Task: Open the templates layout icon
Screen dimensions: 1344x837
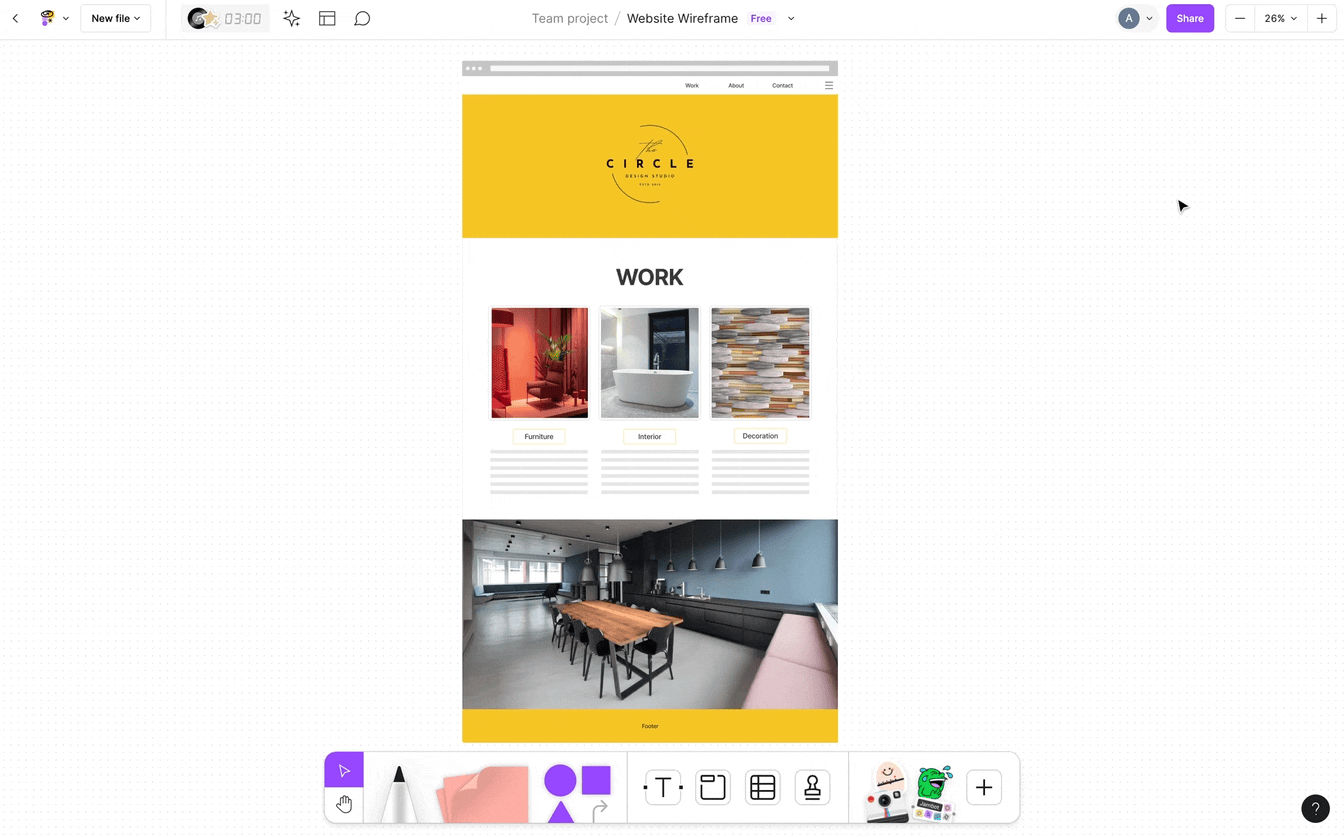Action: click(327, 19)
